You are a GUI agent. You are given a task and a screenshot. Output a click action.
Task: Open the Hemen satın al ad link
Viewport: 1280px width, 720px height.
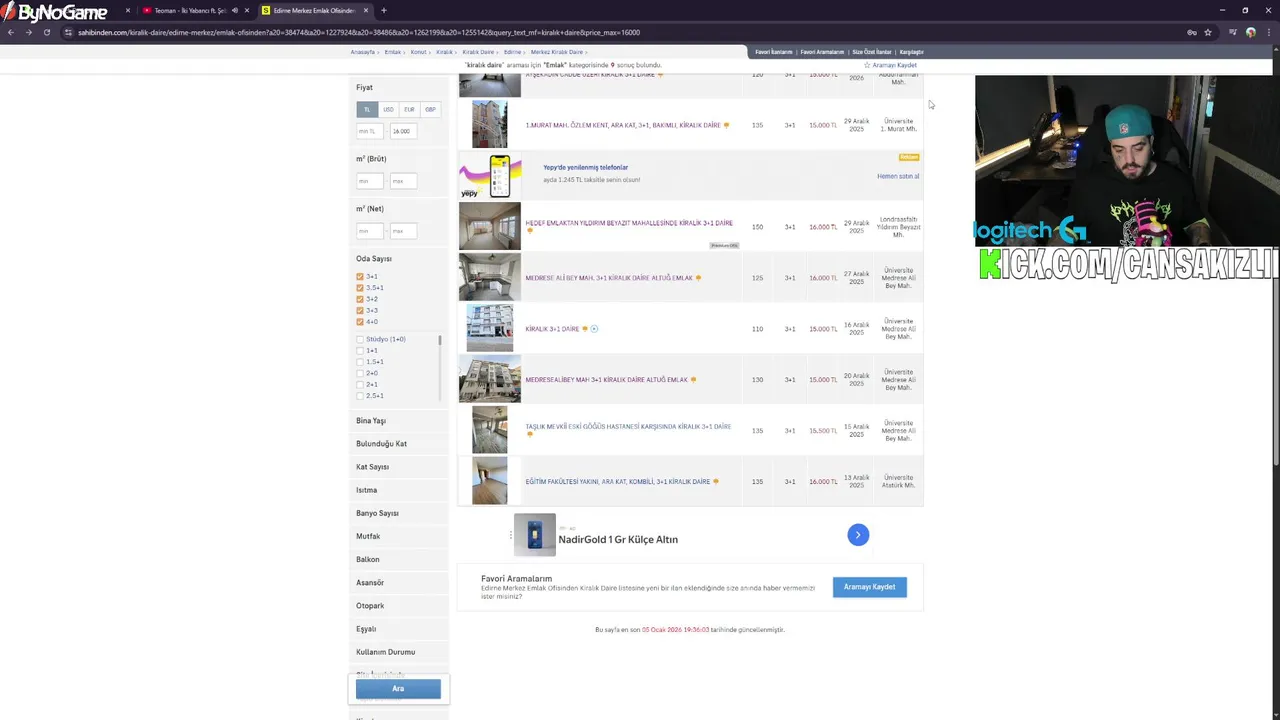coord(898,176)
